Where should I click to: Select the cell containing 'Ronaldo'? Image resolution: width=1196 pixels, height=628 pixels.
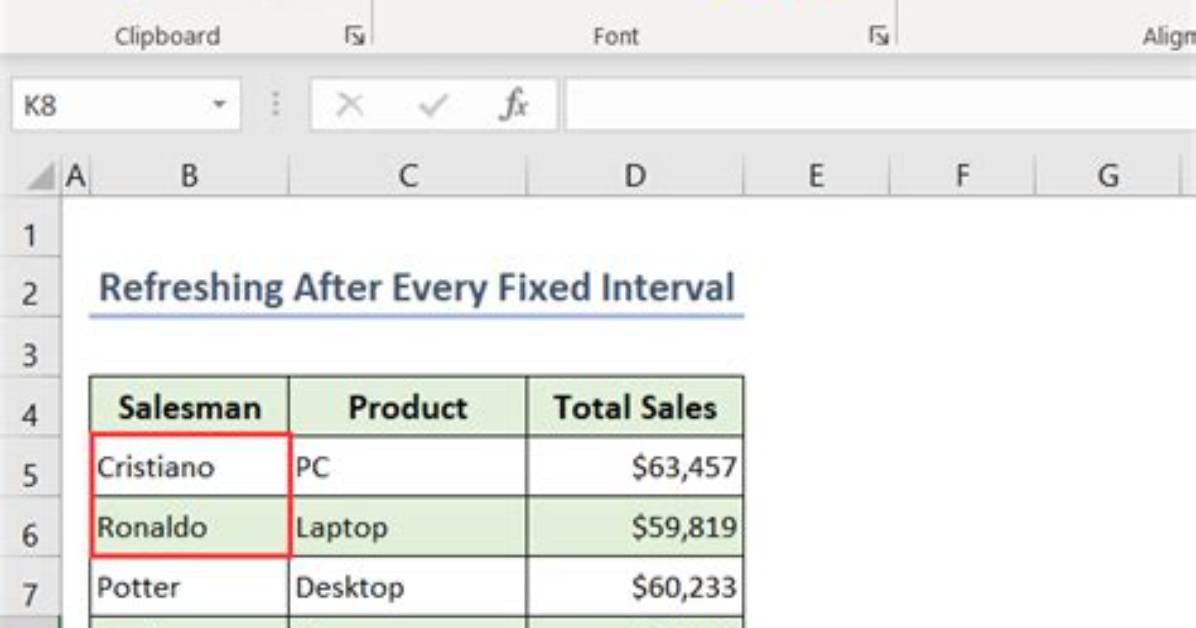[x=189, y=527]
